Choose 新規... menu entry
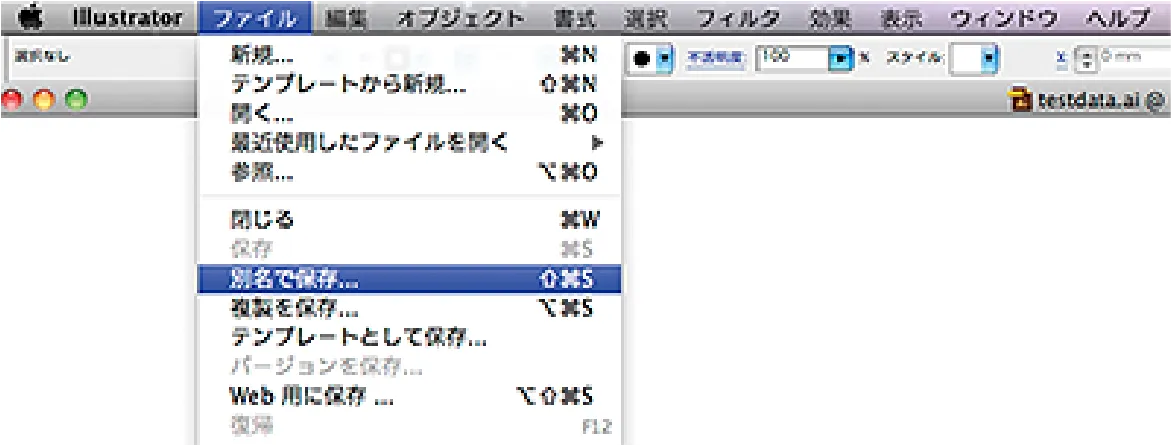1171x446 pixels. tap(409, 57)
